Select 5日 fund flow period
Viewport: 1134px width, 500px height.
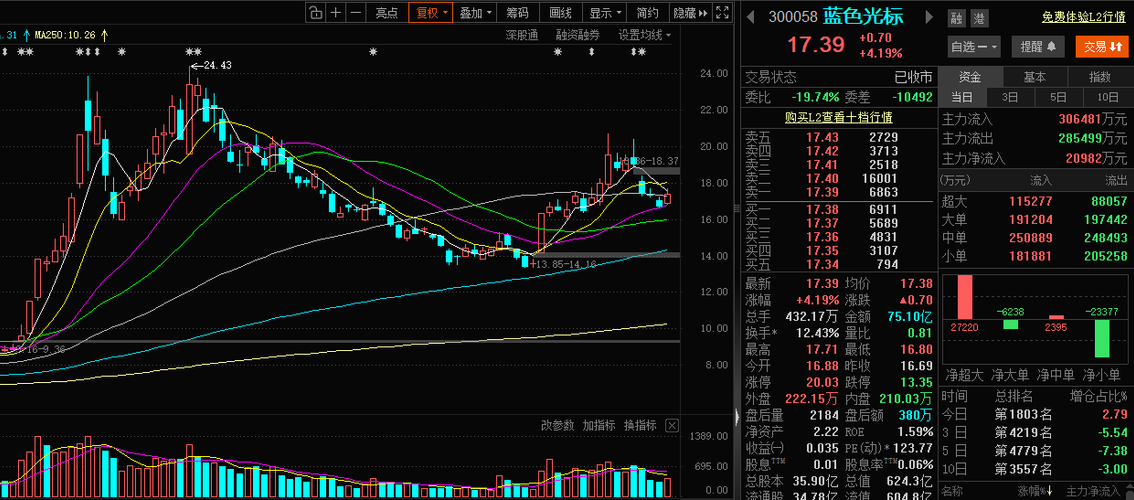coord(1058,97)
